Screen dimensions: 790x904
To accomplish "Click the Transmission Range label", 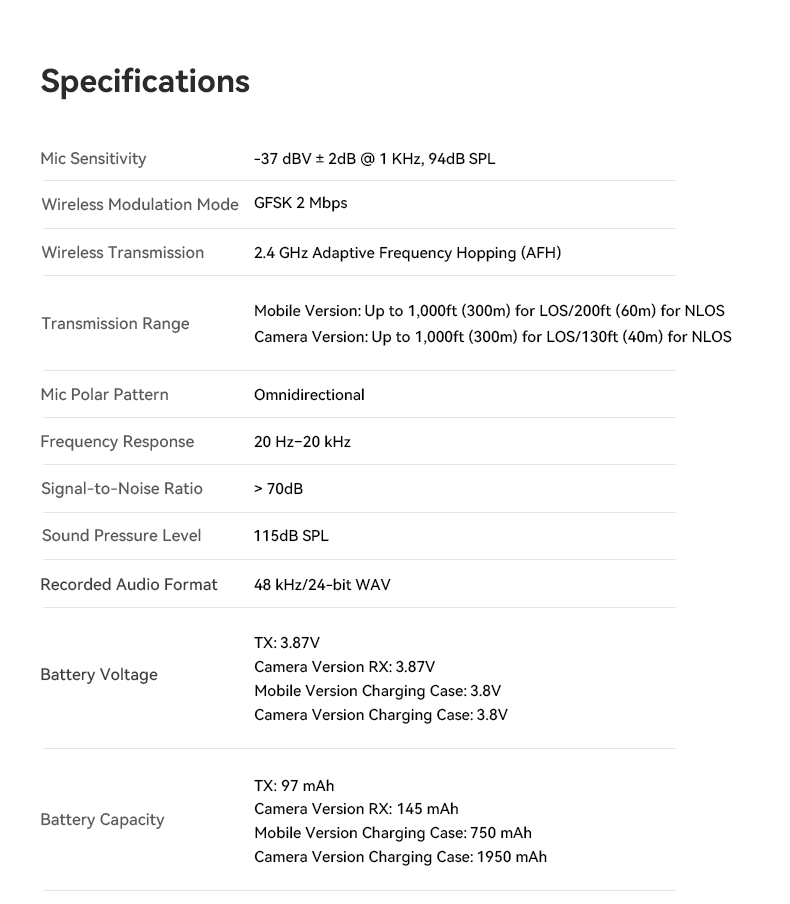I will pyautogui.click(x=115, y=323).
